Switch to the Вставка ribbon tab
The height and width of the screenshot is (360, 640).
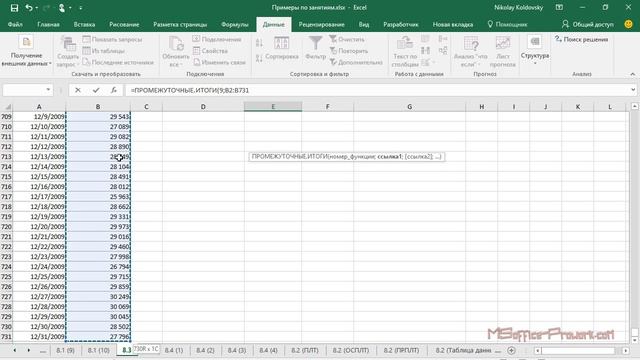(x=84, y=24)
